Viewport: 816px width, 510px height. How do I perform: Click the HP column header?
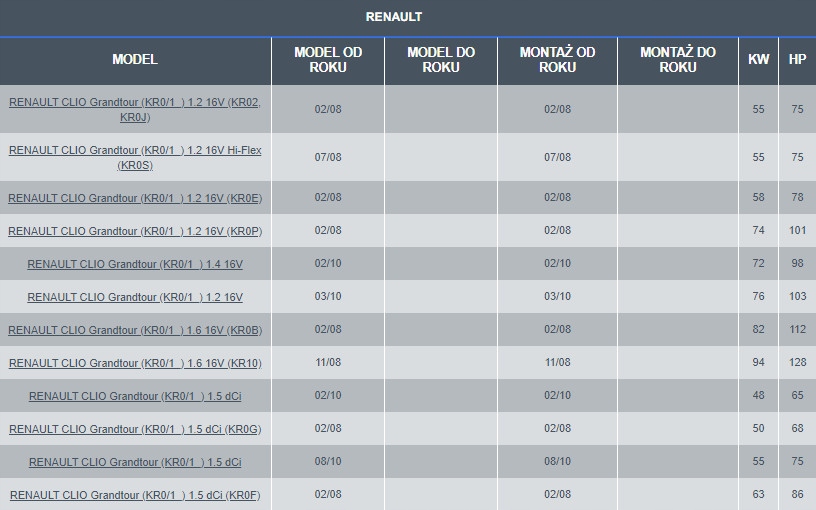797,59
